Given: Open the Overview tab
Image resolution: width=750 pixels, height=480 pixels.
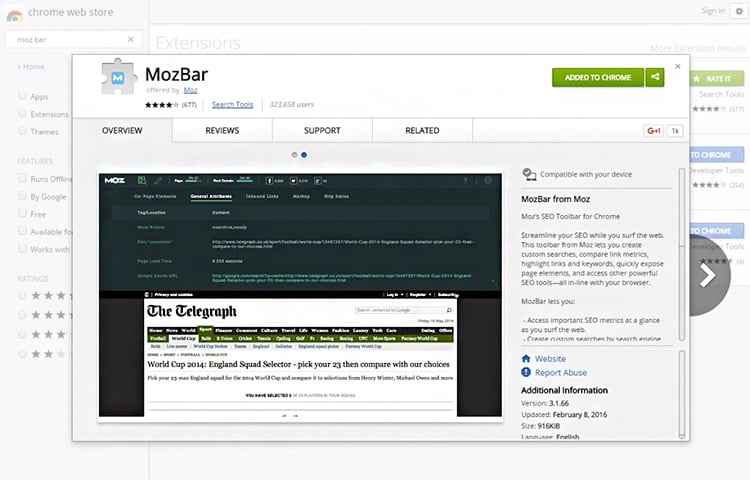Looking at the screenshot, I should click(x=122, y=131).
